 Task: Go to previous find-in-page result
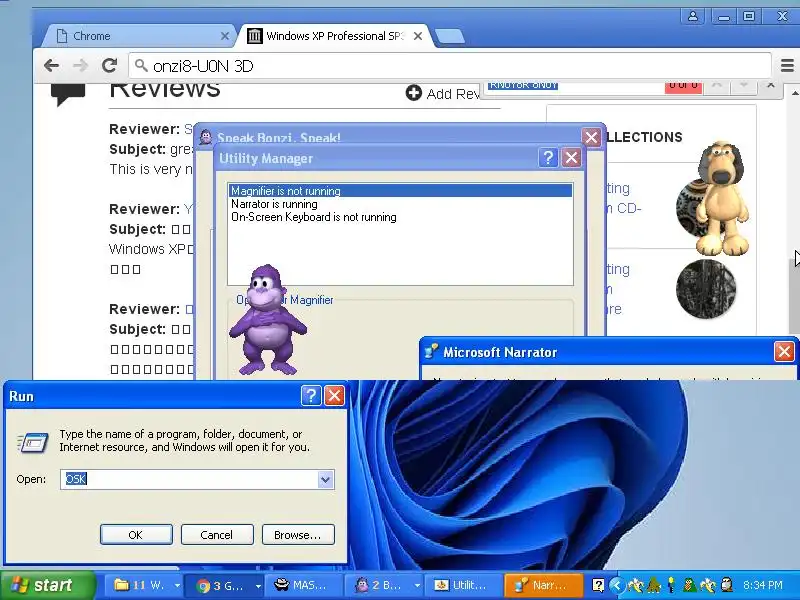(x=717, y=85)
